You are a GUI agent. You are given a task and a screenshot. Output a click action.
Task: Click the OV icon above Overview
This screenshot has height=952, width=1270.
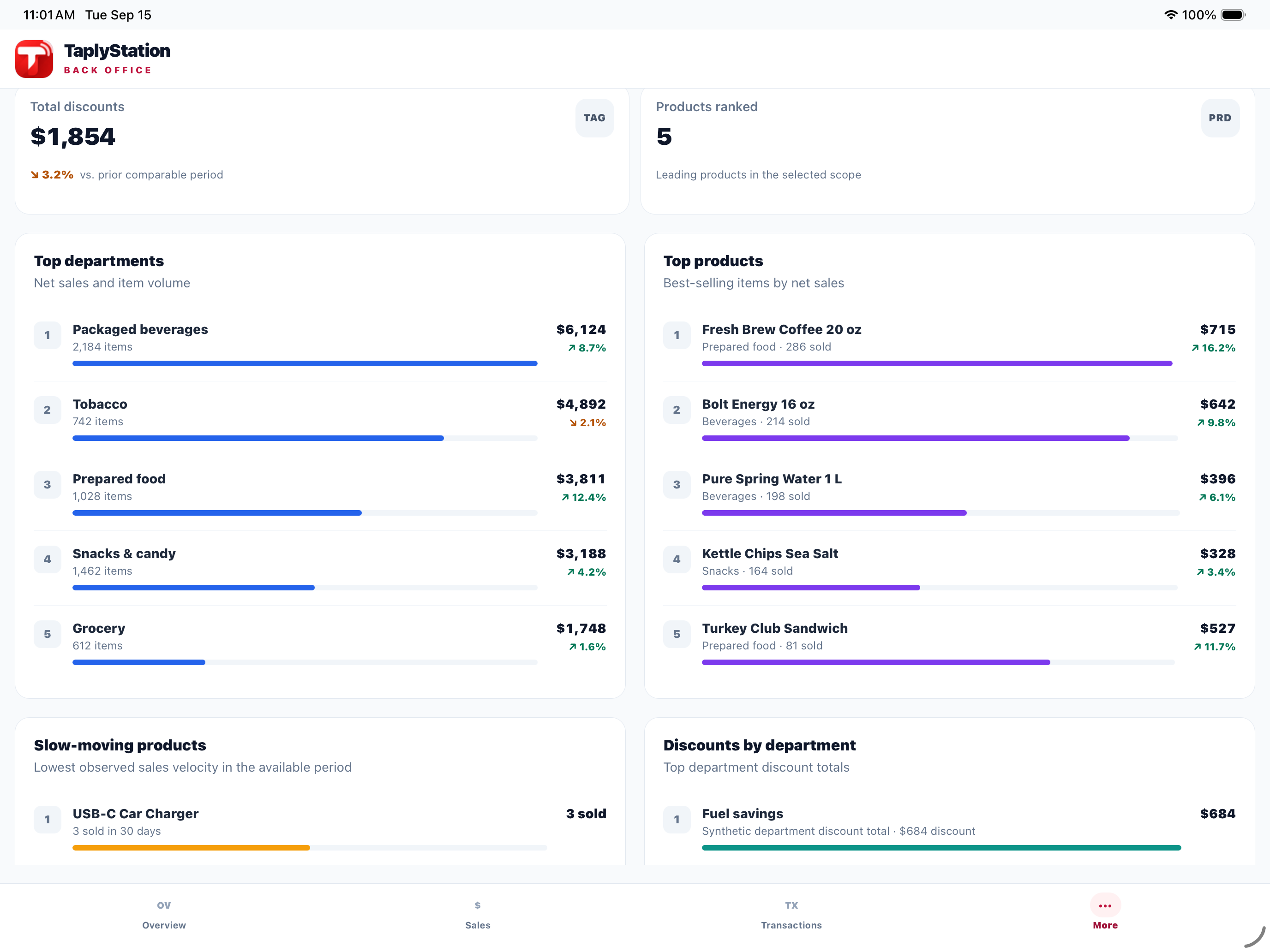(x=164, y=905)
